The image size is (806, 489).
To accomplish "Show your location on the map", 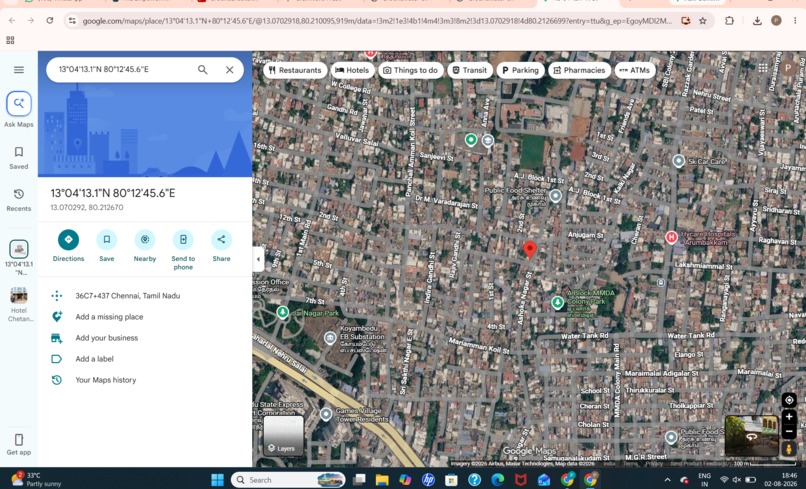I will (x=789, y=400).
